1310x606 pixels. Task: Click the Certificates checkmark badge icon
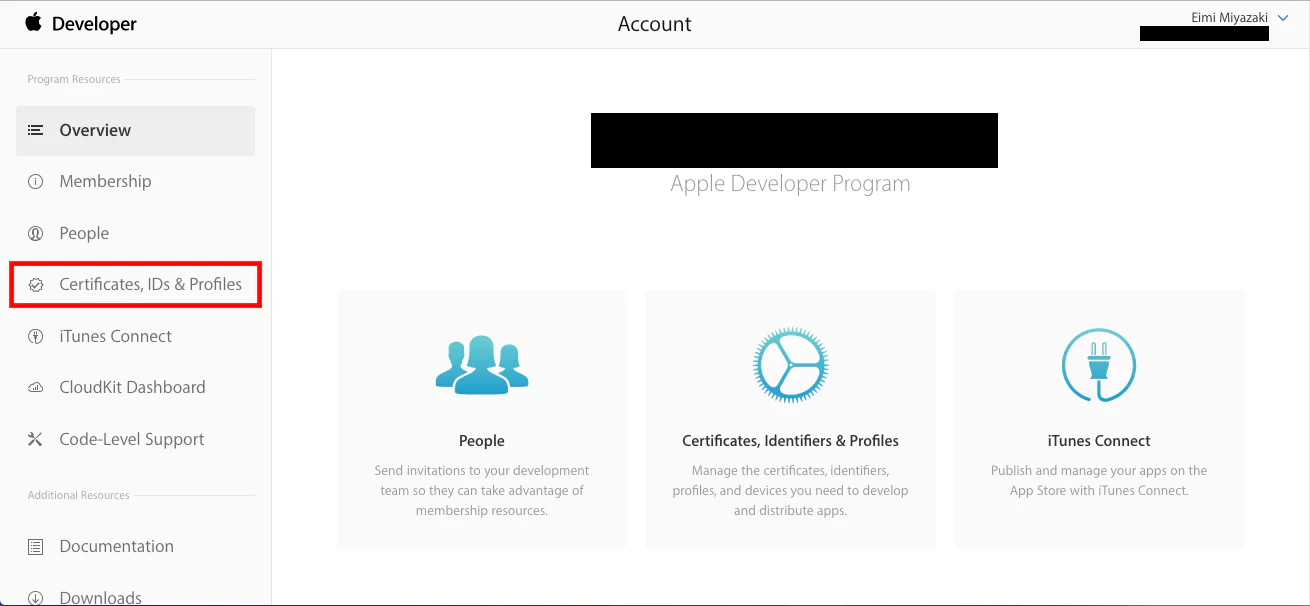coord(35,285)
